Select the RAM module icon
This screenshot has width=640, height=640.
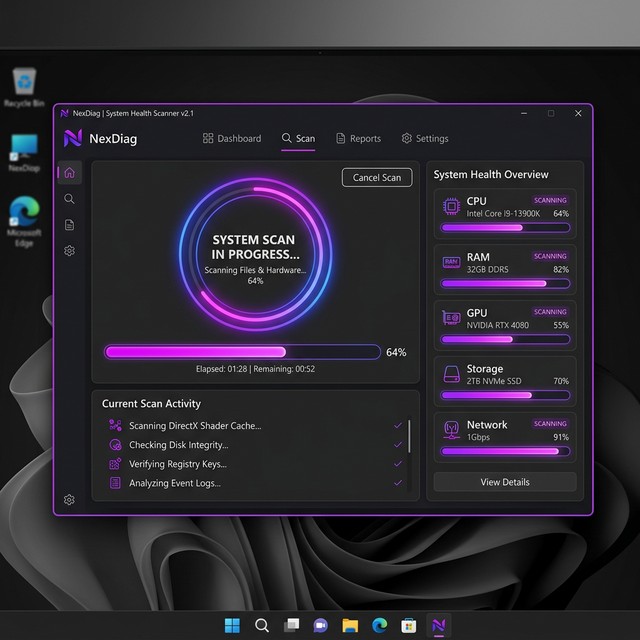[x=450, y=262]
